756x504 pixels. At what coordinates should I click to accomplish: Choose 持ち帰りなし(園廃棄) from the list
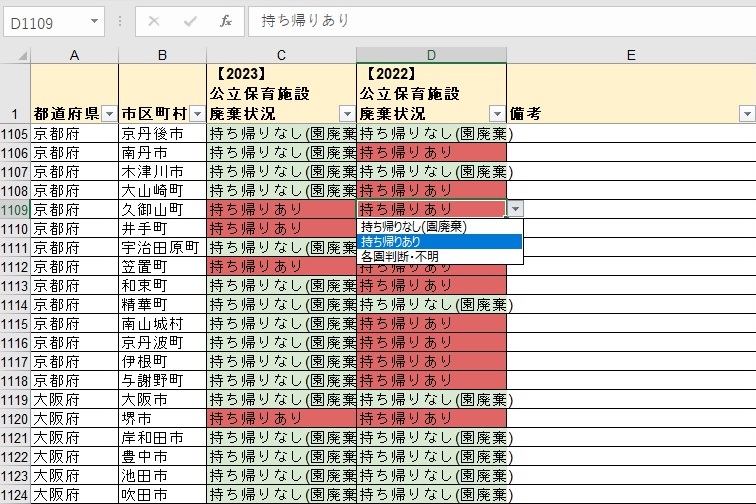440,227
